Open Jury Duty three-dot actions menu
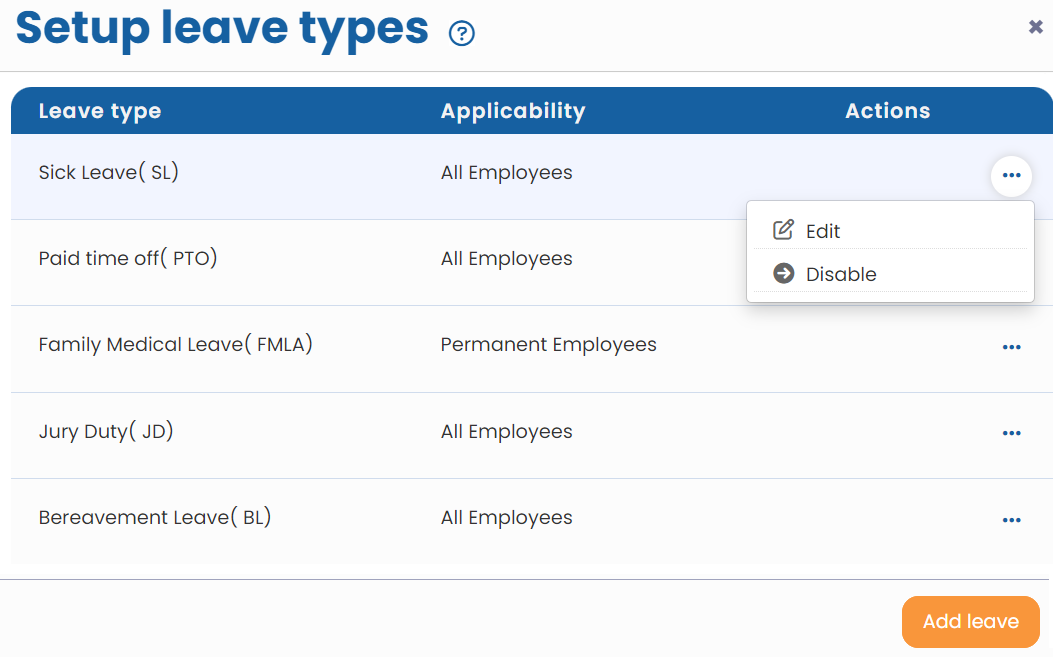Screen dimensions: 1053x657 pos(1011,433)
